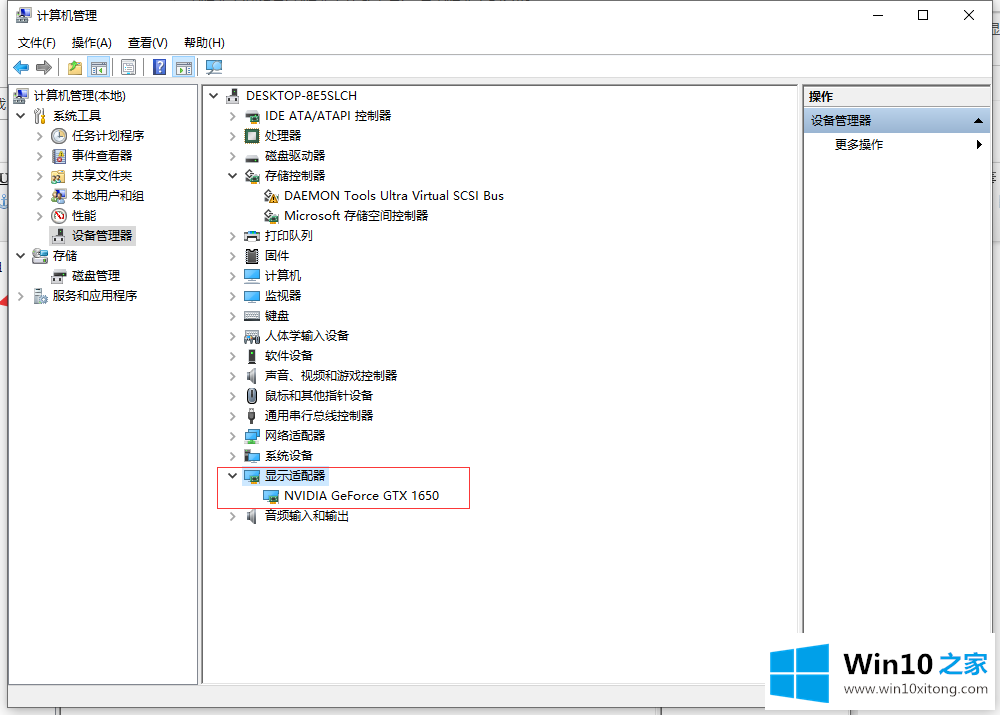This screenshot has height=715, width=1000.
Task: Expand the 任务计划程序 node
Action: coord(40,136)
